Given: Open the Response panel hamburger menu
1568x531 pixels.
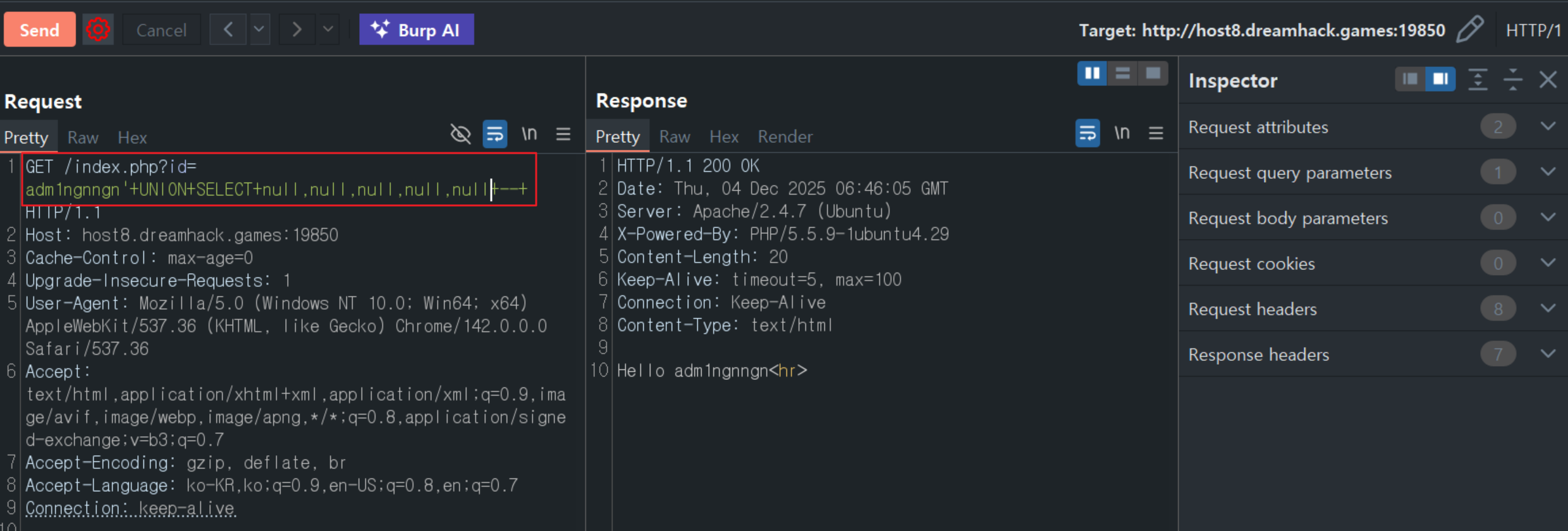Looking at the screenshot, I should pos(1156,133).
